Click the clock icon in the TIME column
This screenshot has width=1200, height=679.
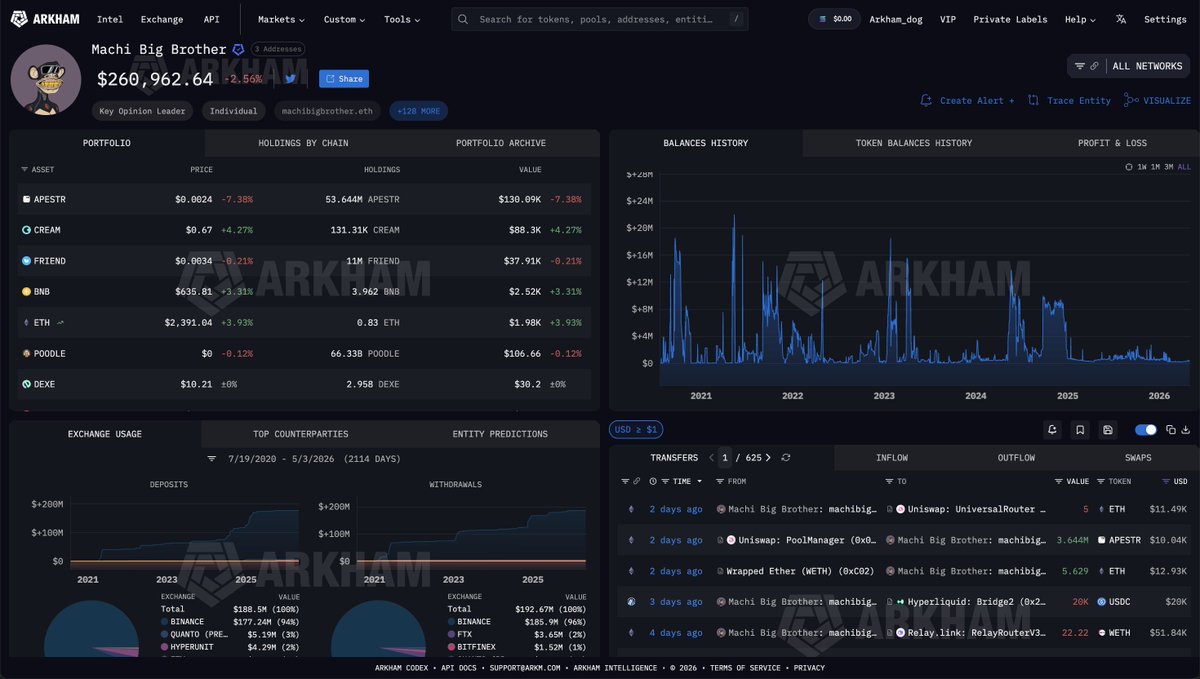click(x=652, y=481)
